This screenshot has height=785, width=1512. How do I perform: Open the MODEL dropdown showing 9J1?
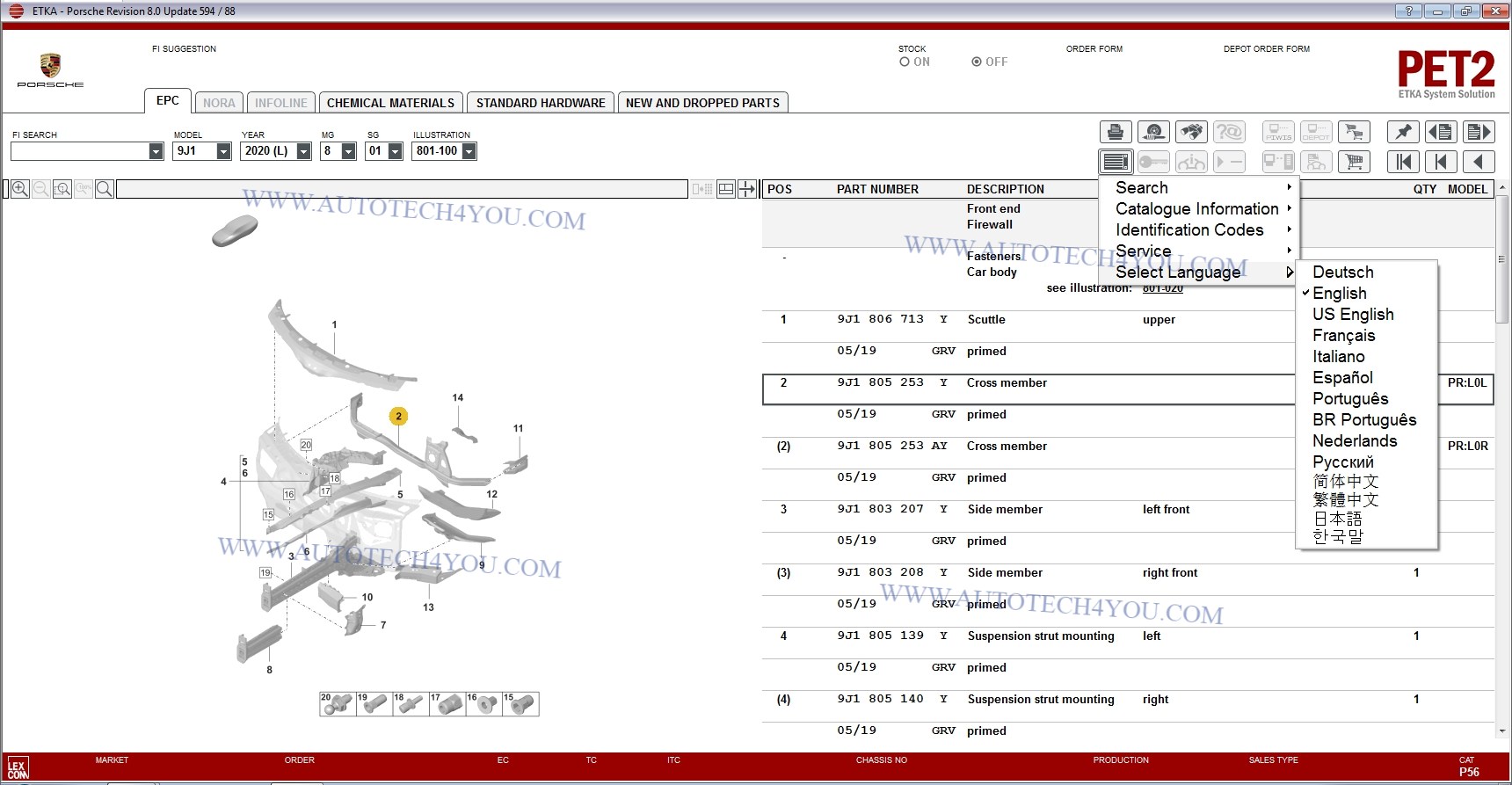(223, 151)
